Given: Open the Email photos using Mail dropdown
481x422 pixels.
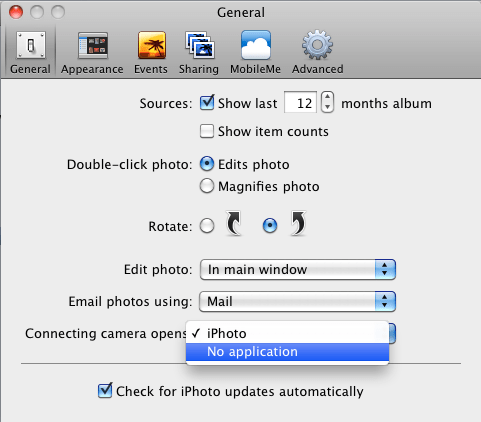Looking at the screenshot, I should pos(298,301).
